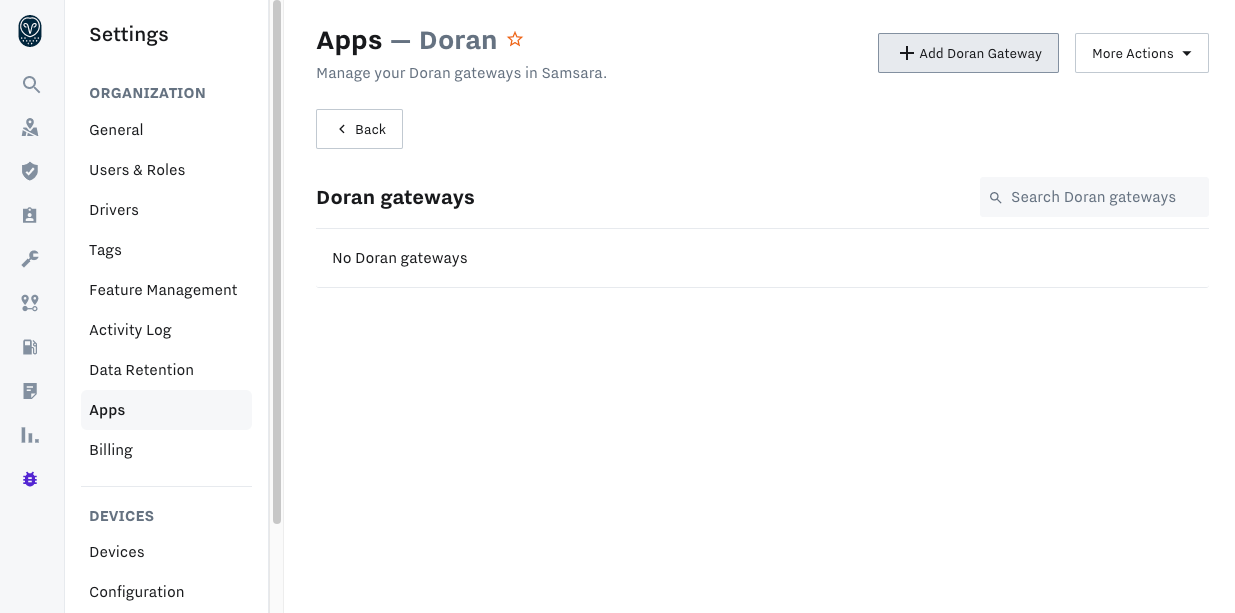Open the Maintenance wrench icon

click(30, 259)
